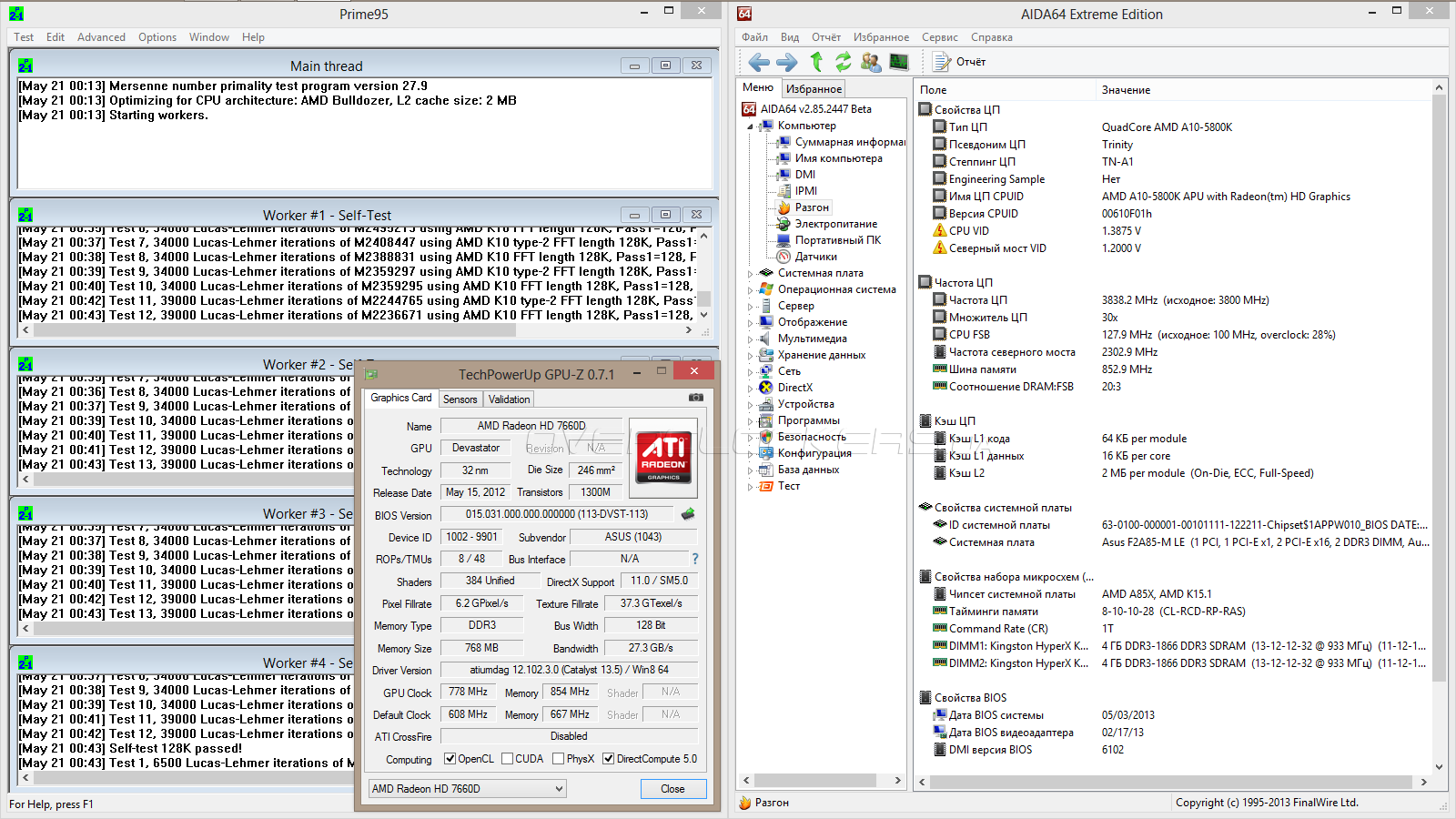The height and width of the screenshot is (819, 1456).
Task: Open the AMD Radeon HD 7660D dropdown
Action: 468,789
